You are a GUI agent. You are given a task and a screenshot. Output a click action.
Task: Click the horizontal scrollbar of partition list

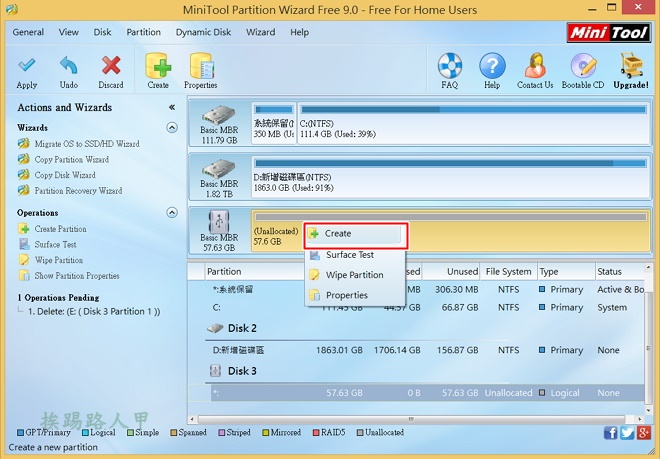[x=411, y=419]
